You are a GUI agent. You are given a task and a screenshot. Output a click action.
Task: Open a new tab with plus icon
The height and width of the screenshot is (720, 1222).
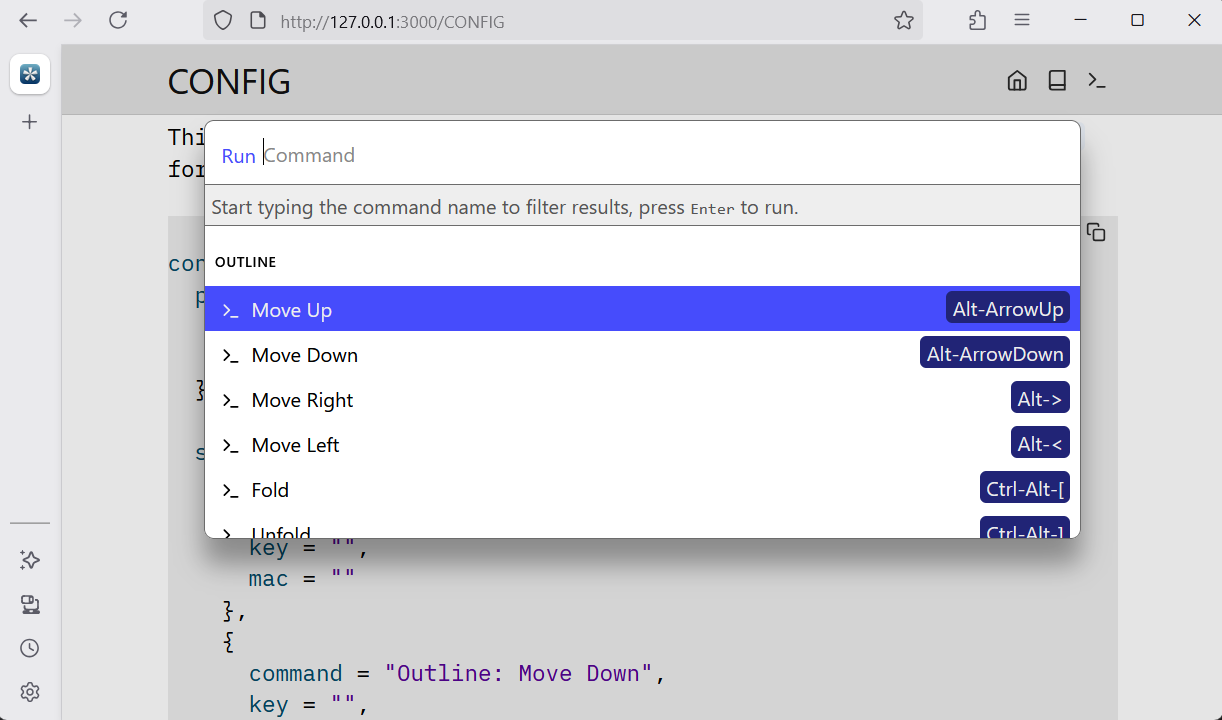pyautogui.click(x=30, y=122)
